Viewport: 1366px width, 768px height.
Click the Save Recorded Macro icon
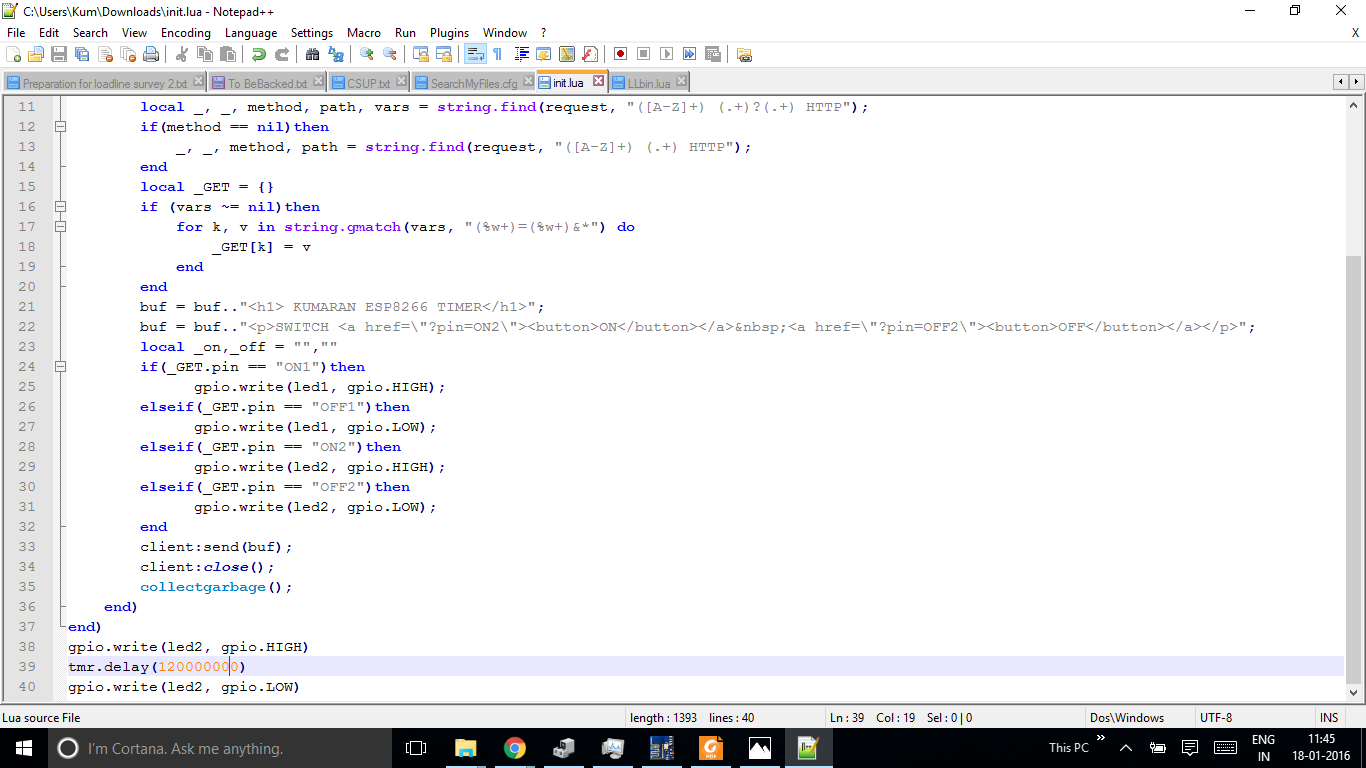point(713,54)
